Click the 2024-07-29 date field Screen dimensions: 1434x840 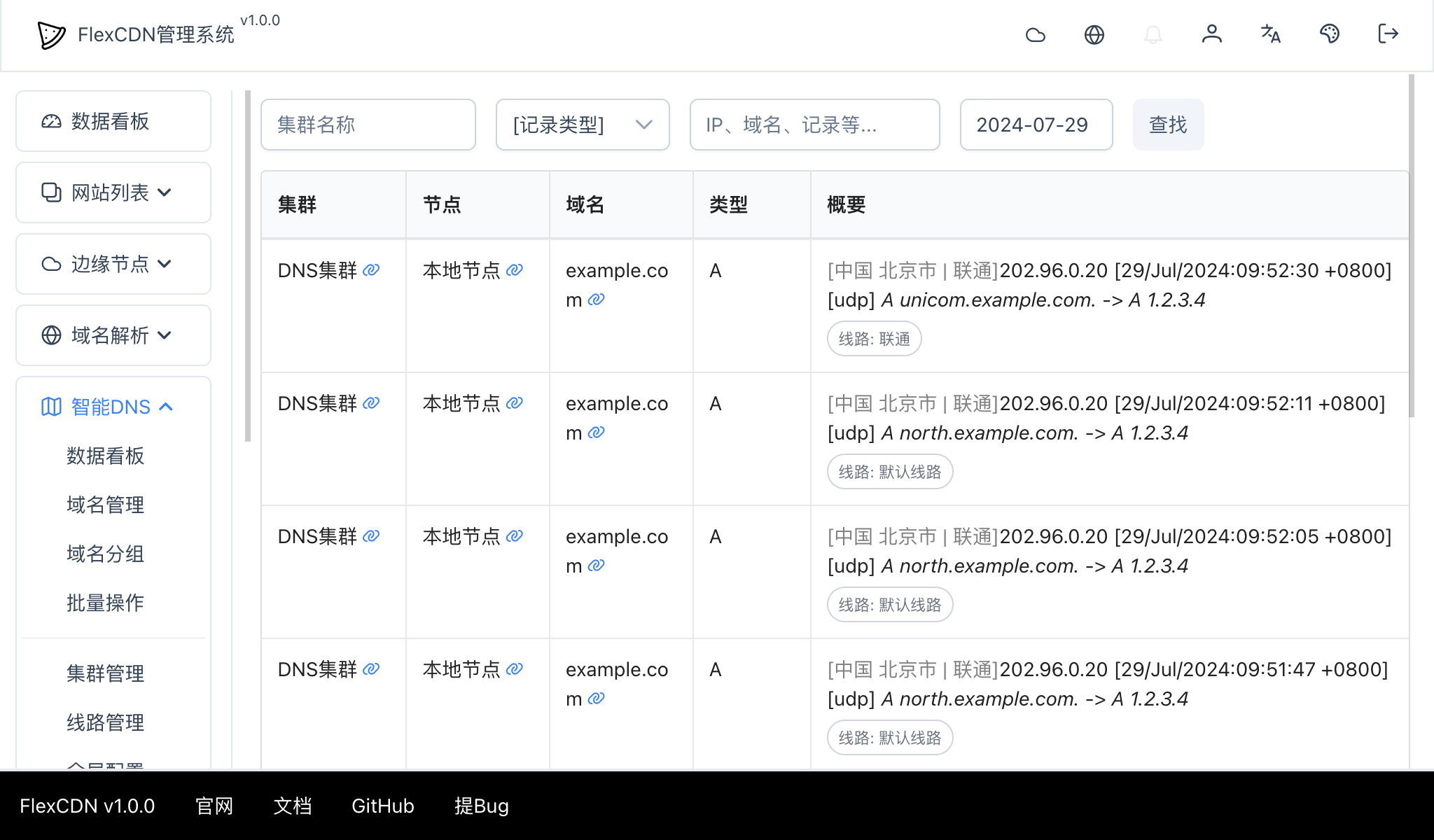[1036, 125]
